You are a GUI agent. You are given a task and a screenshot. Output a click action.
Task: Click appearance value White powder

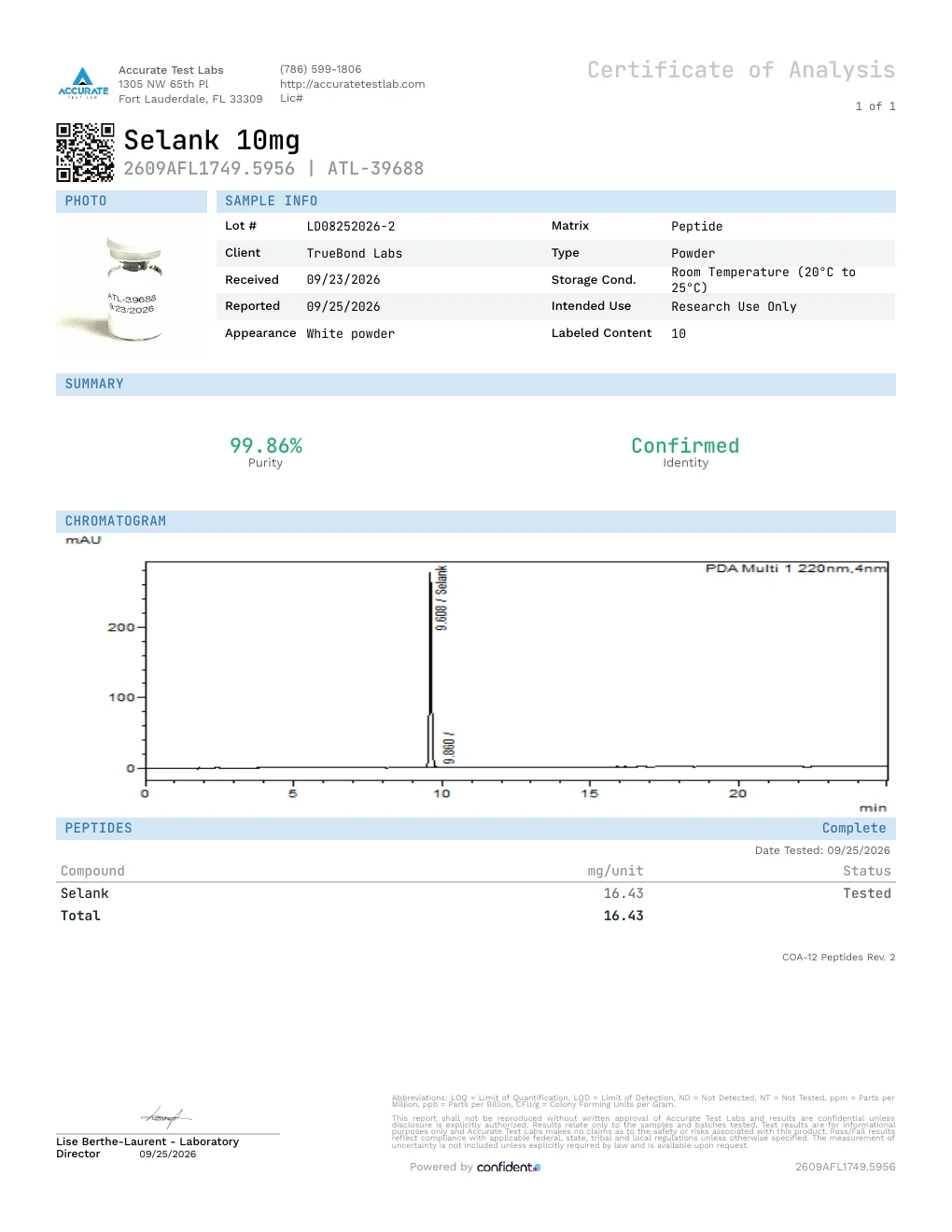[351, 334]
